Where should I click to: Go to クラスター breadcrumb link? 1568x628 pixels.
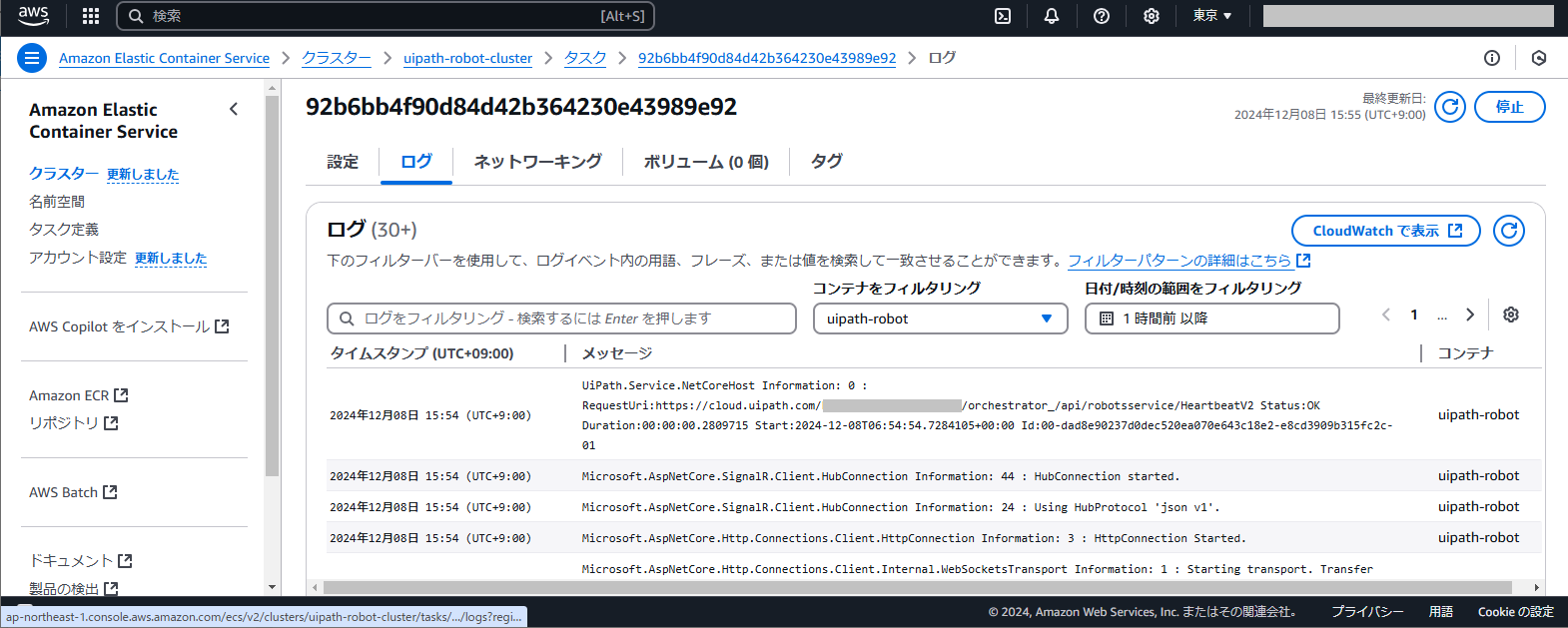point(337,58)
